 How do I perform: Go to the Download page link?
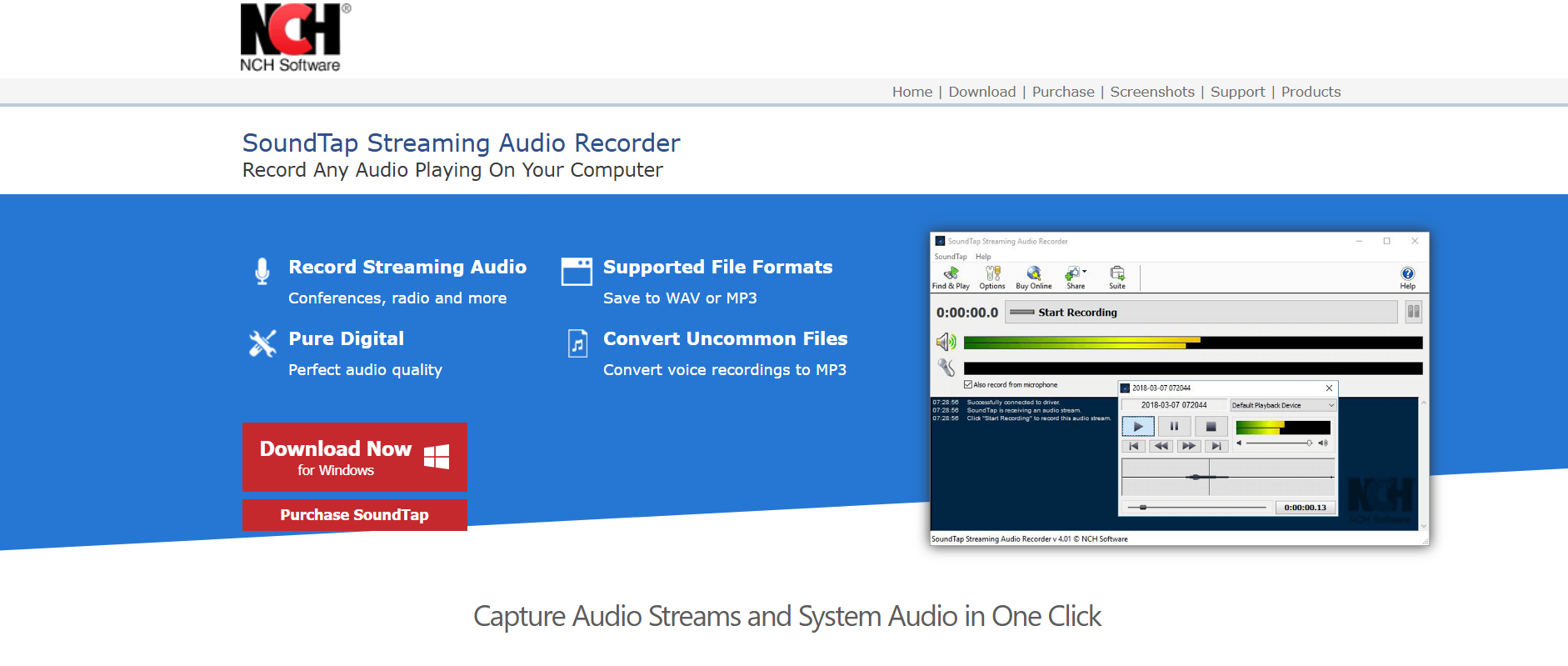click(982, 92)
